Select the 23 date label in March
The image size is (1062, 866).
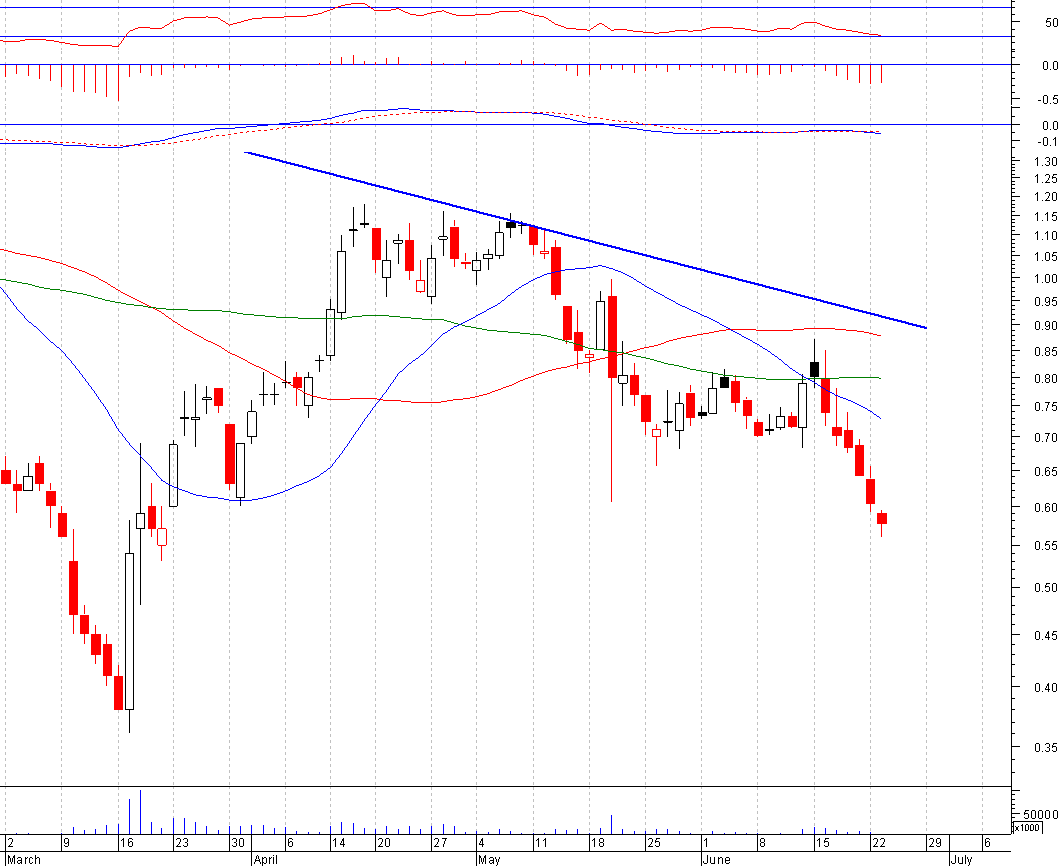click(182, 843)
